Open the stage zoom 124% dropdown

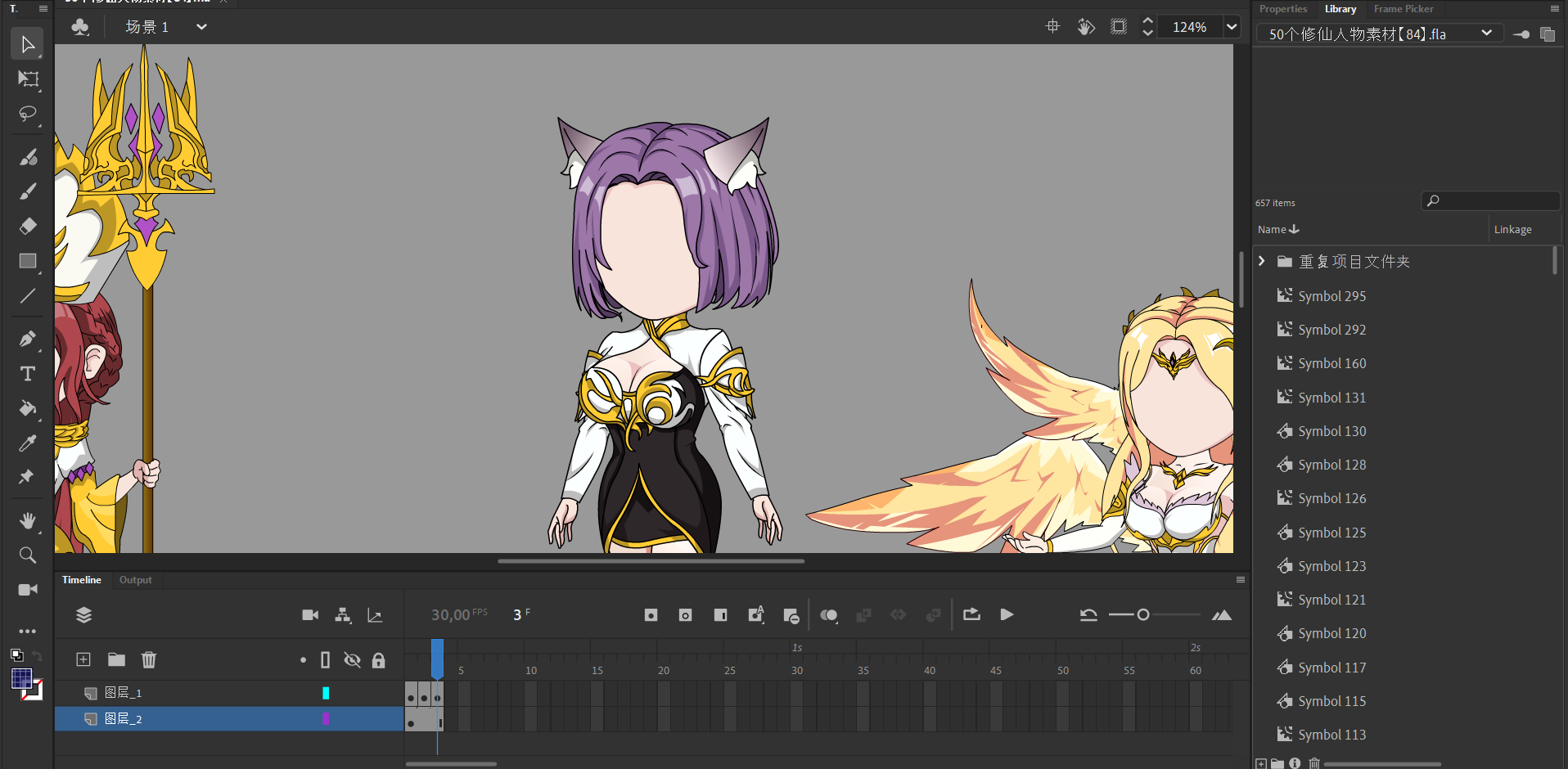pyautogui.click(x=1231, y=27)
